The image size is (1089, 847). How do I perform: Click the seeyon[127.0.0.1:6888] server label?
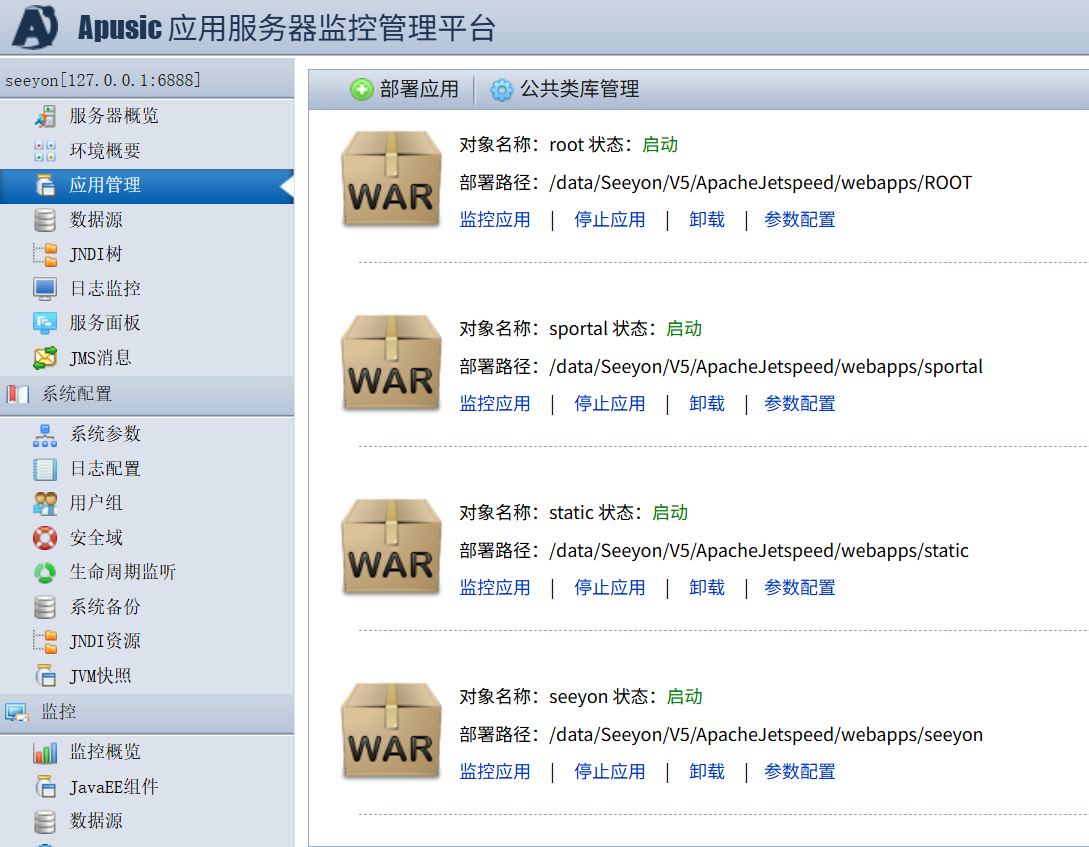point(103,81)
